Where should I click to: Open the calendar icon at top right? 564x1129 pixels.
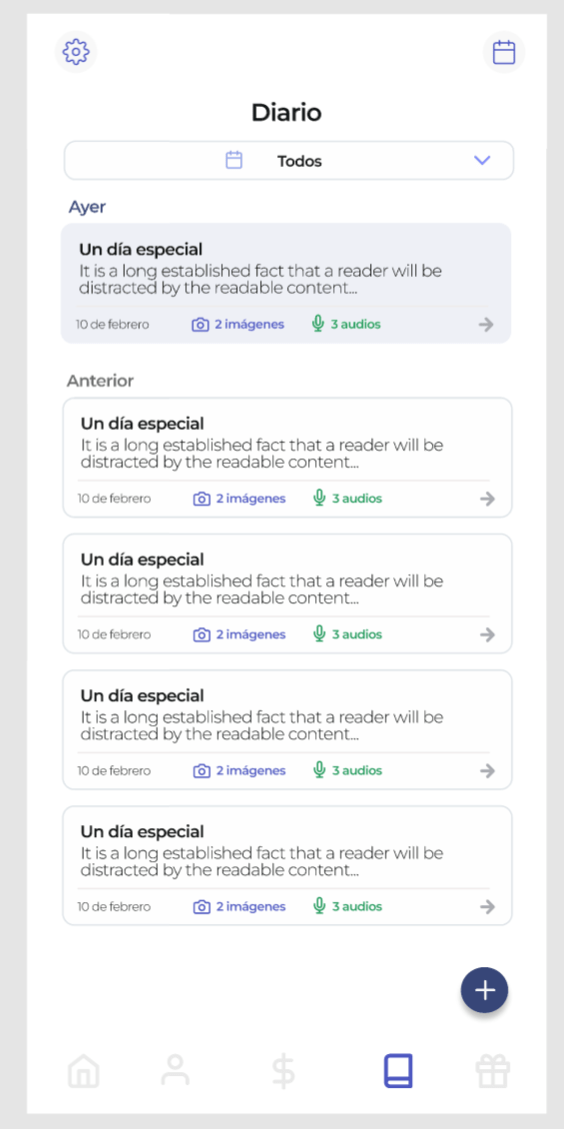[x=503, y=52]
